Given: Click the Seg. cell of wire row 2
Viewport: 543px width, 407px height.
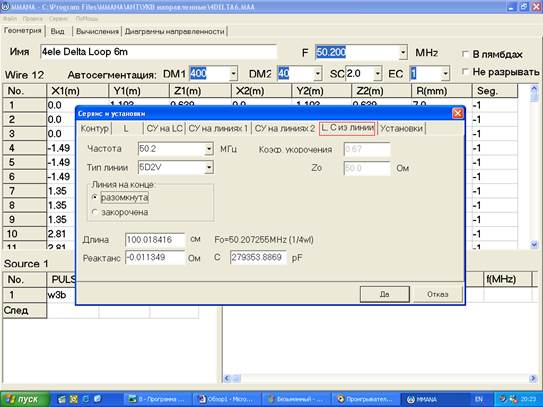Looking at the screenshot, I should (495, 120).
